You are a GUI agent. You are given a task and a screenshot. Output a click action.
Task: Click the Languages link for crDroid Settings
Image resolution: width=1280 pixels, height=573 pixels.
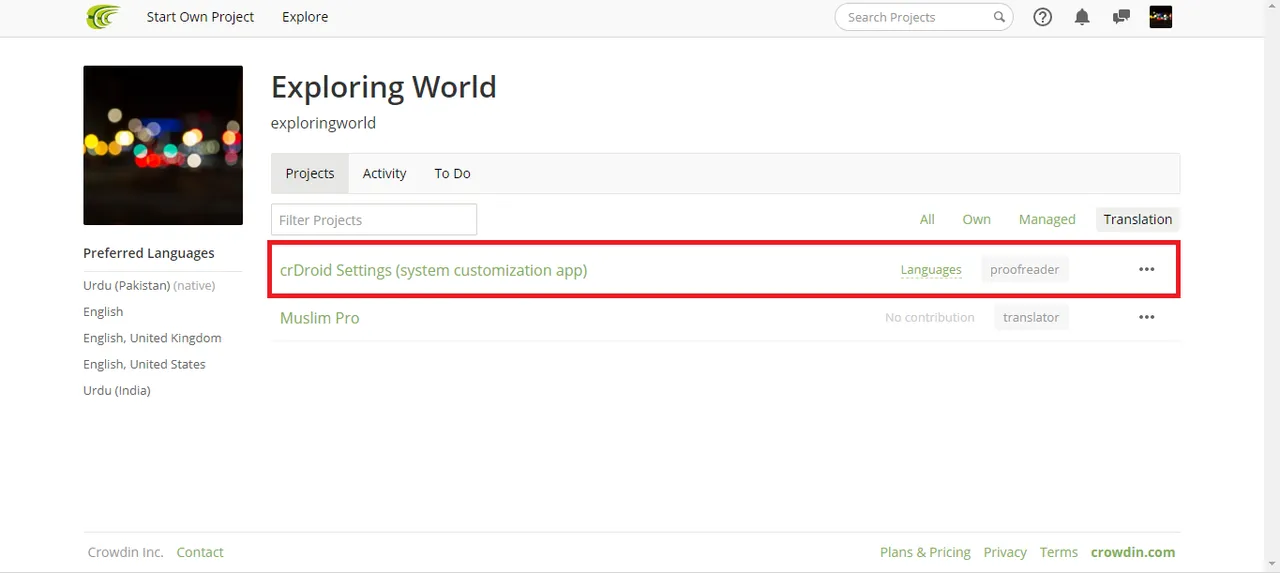pos(931,270)
